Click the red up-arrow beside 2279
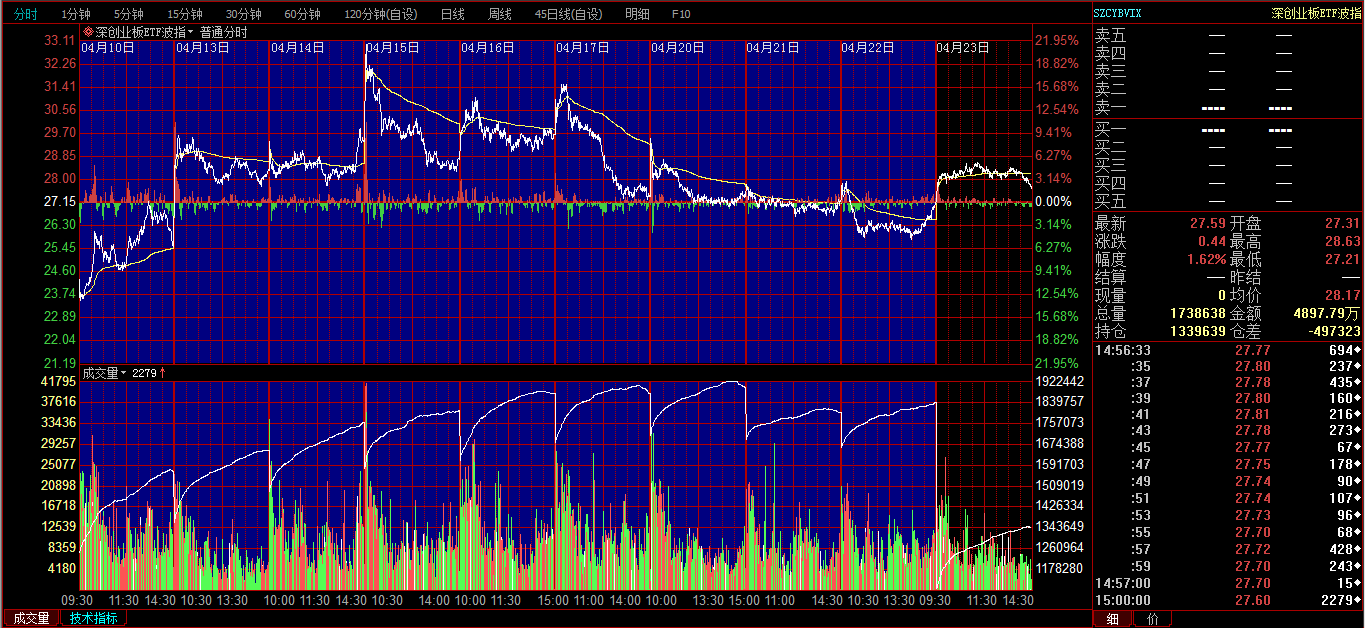 tap(163, 373)
